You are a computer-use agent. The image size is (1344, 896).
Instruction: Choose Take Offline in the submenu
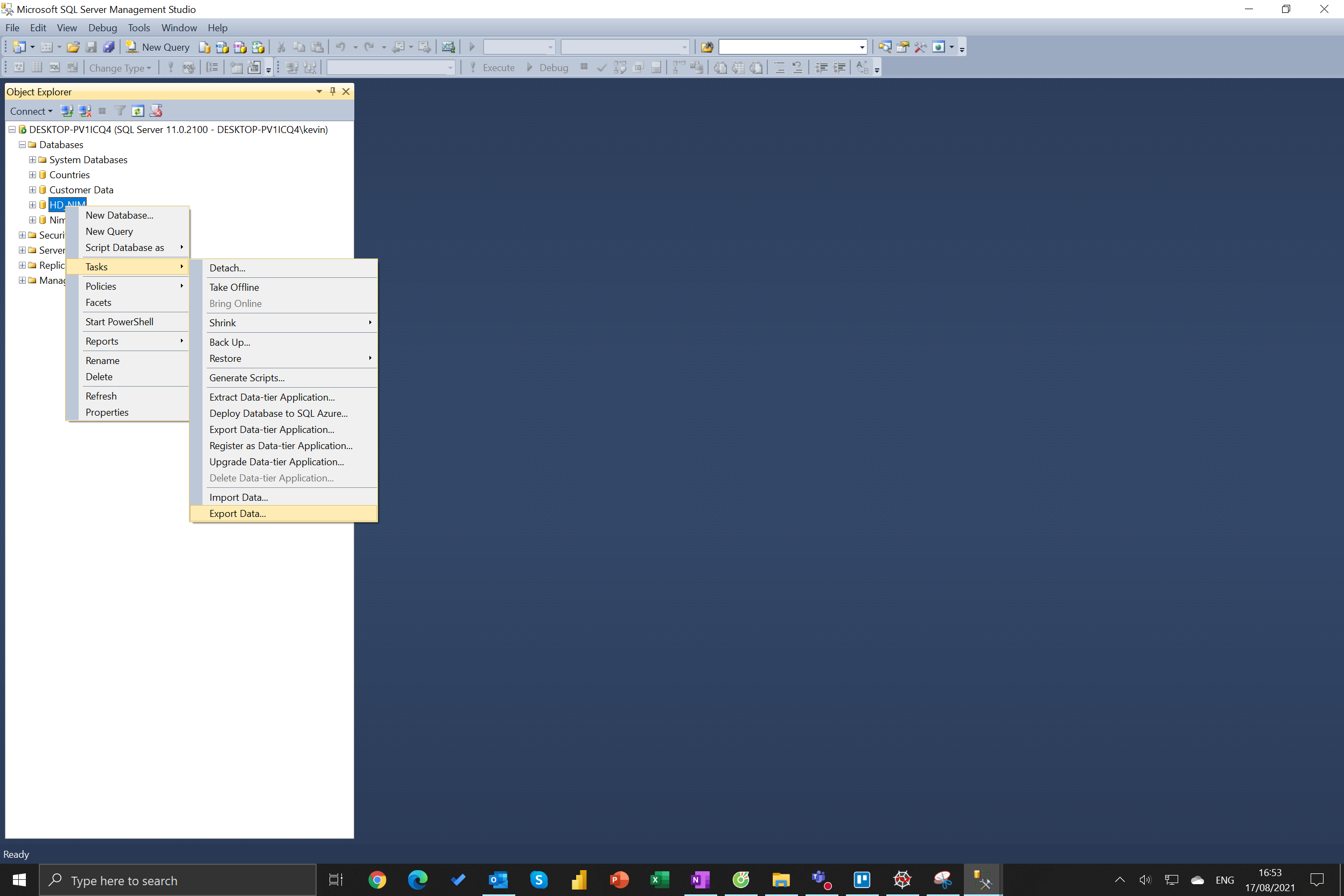284,288
